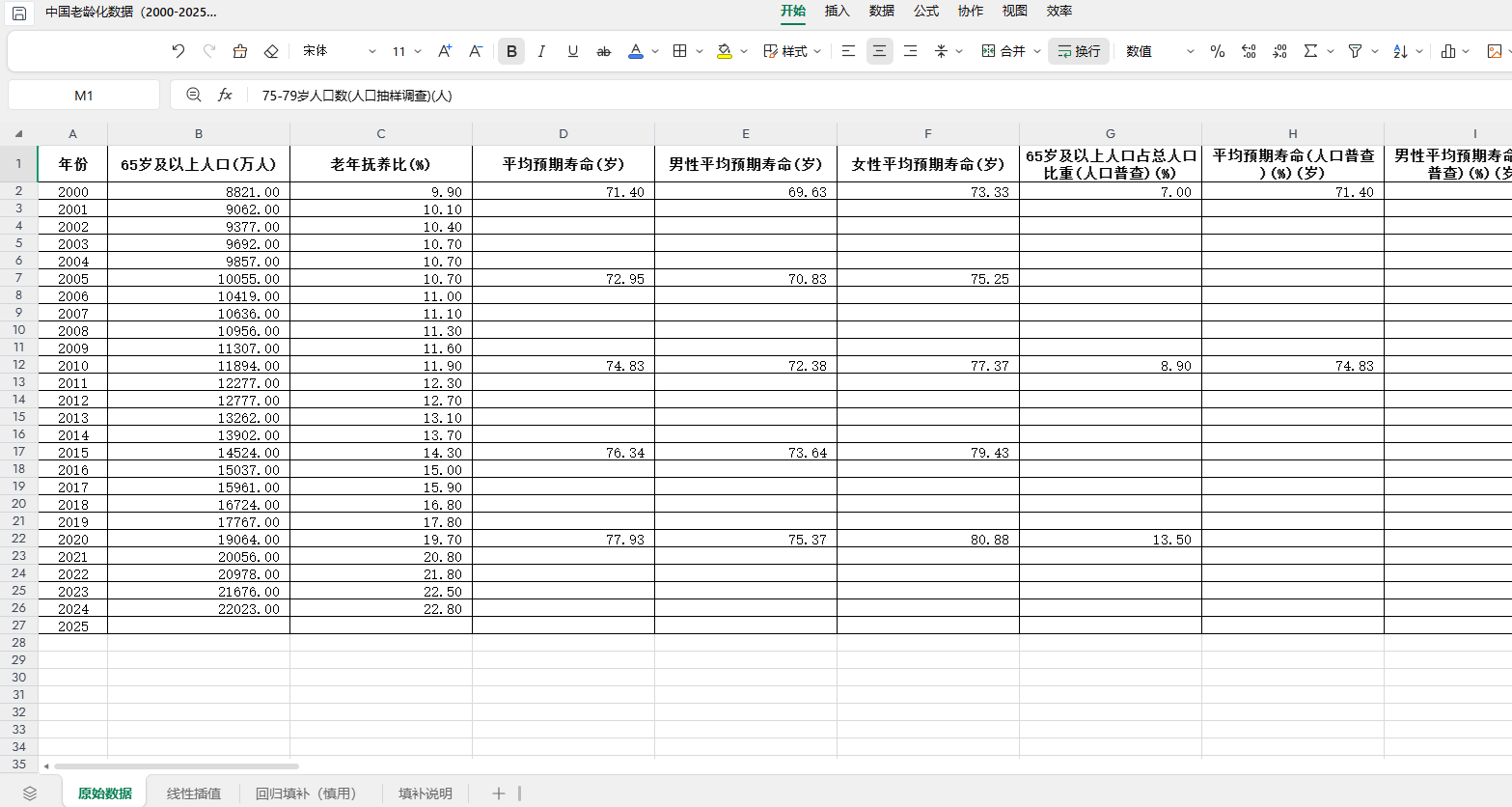Click the formula bar zoom magnifier icon
Viewport: 1512px width, 807px height.
[194, 95]
